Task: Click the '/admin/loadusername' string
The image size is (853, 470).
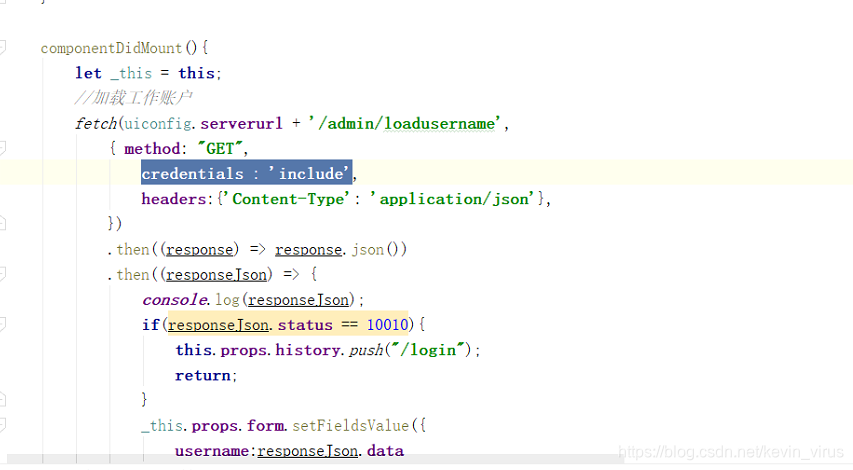Action: [x=404, y=123]
